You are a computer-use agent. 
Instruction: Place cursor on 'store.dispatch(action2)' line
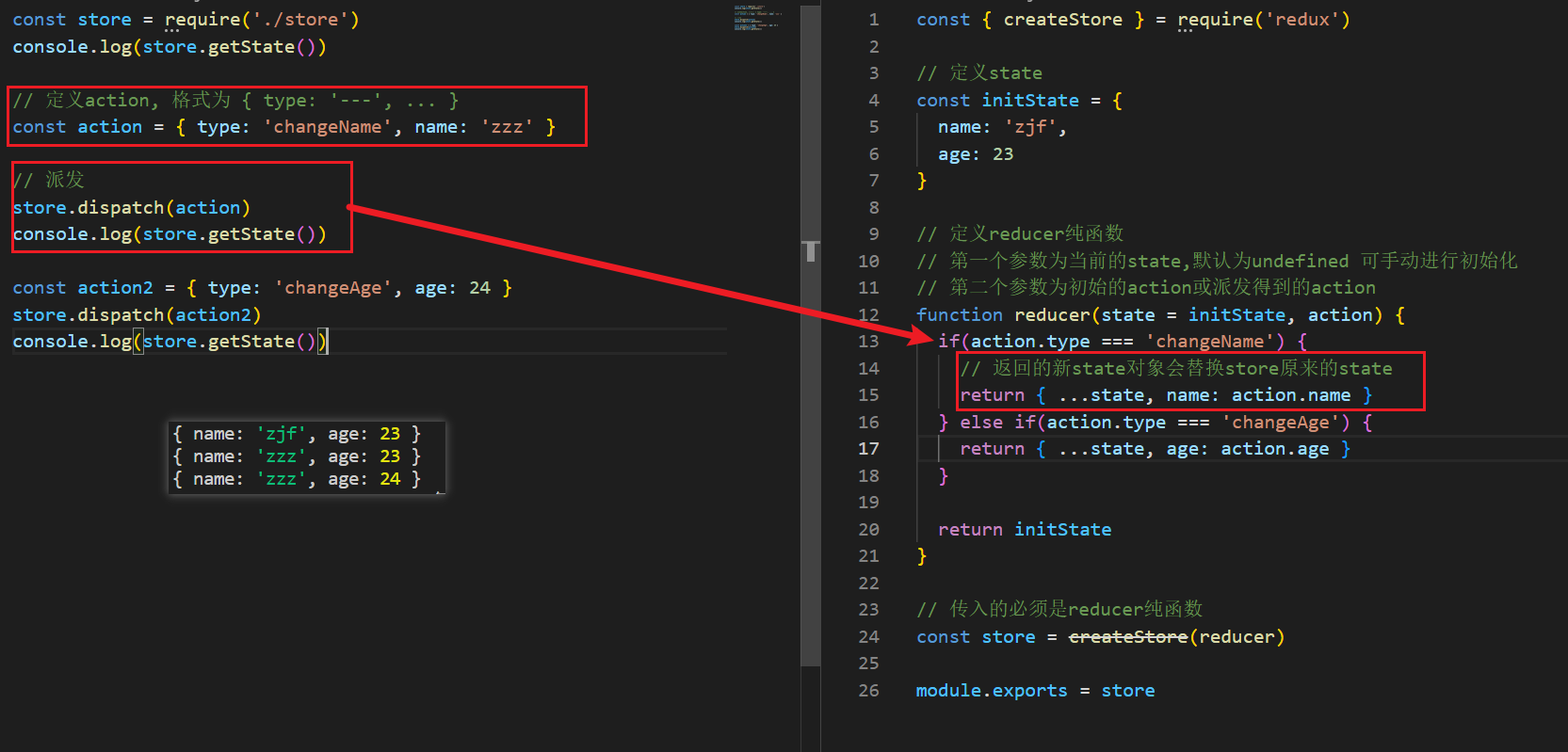137,315
